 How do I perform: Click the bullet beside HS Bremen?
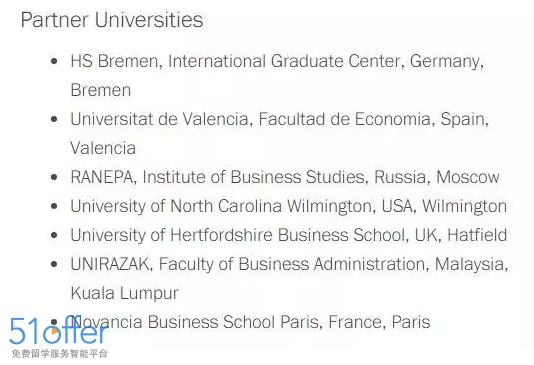click(x=54, y=61)
